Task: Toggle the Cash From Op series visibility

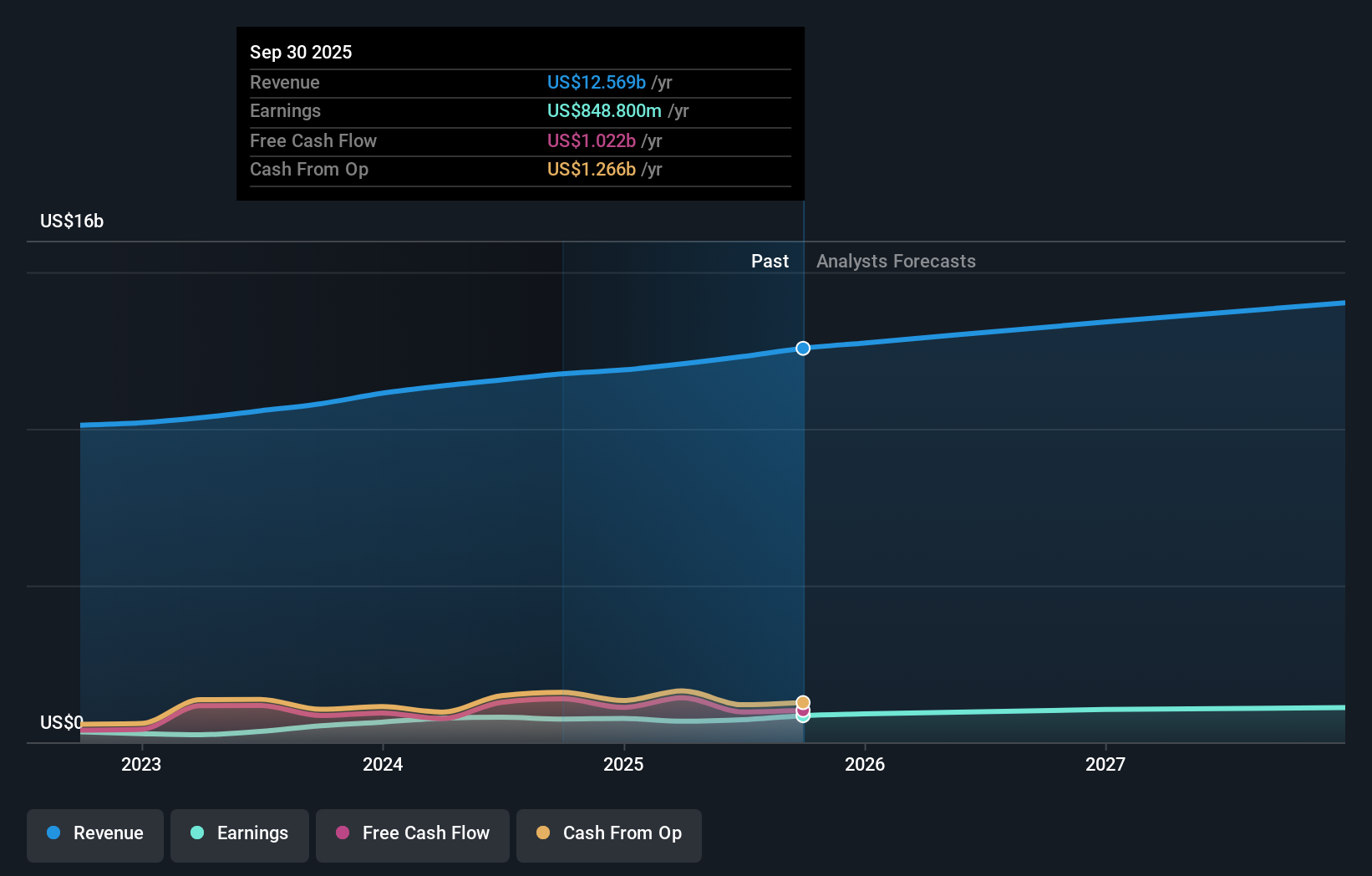Action: click(608, 833)
